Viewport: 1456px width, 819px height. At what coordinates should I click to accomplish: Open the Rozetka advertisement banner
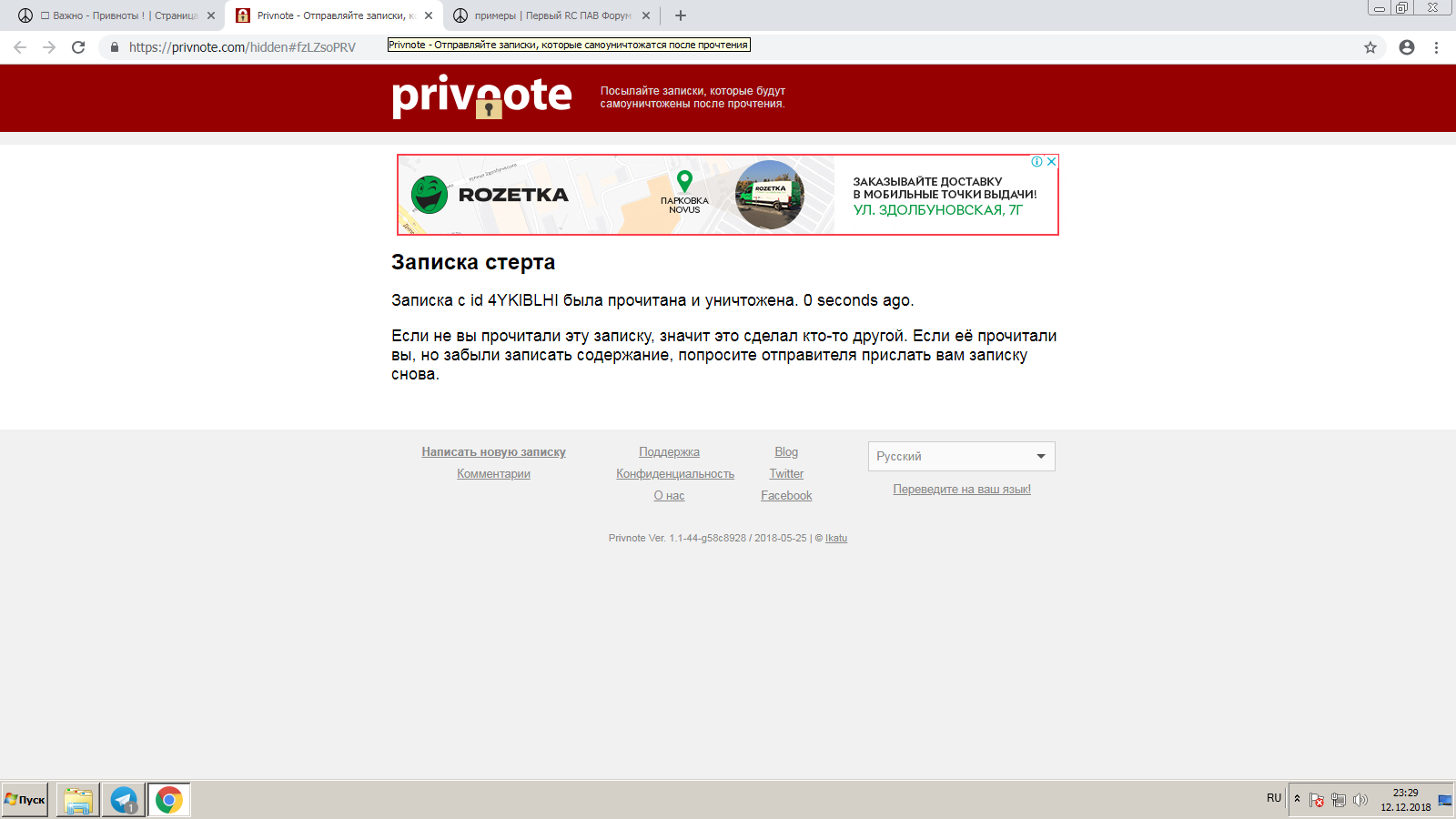(x=728, y=195)
